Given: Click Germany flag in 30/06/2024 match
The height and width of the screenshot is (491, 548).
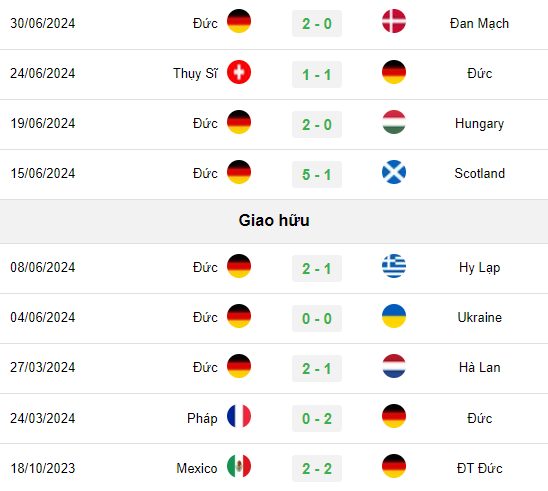Looking at the screenshot, I should (x=239, y=21).
